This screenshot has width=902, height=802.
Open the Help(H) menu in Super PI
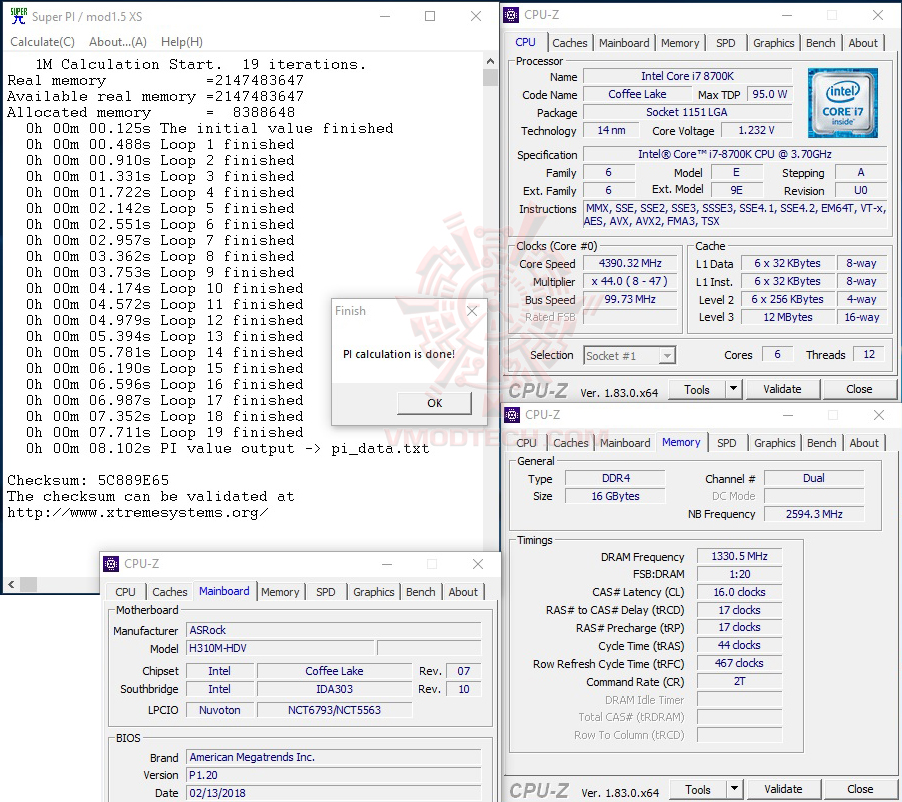(182, 42)
